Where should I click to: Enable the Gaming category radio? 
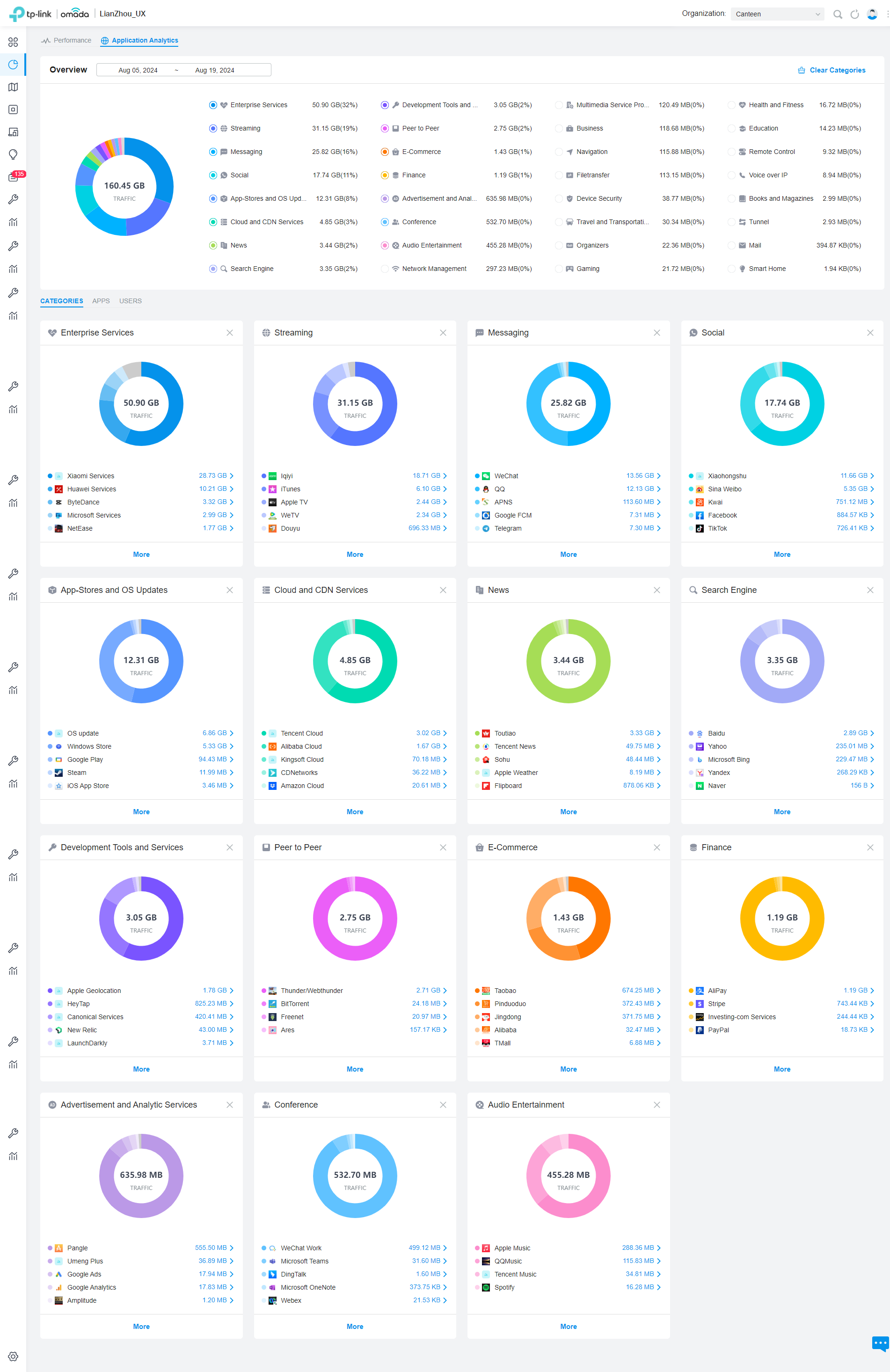pyautogui.click(x=559, y=269)
